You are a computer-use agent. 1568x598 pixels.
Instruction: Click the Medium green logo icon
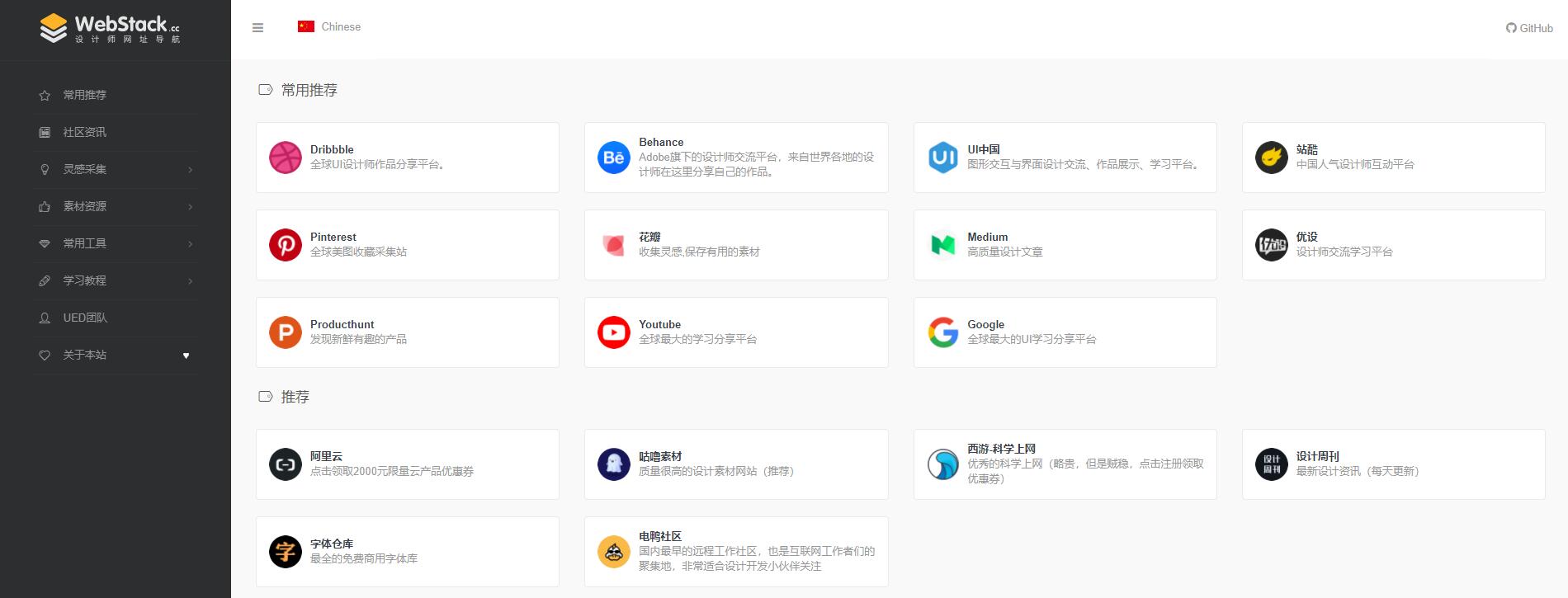click(x=942, y=245)
